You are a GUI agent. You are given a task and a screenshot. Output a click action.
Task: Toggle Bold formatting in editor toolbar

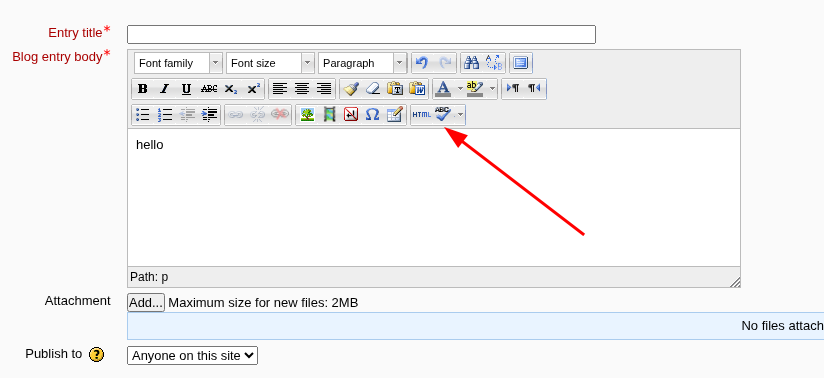coord(142,89)
